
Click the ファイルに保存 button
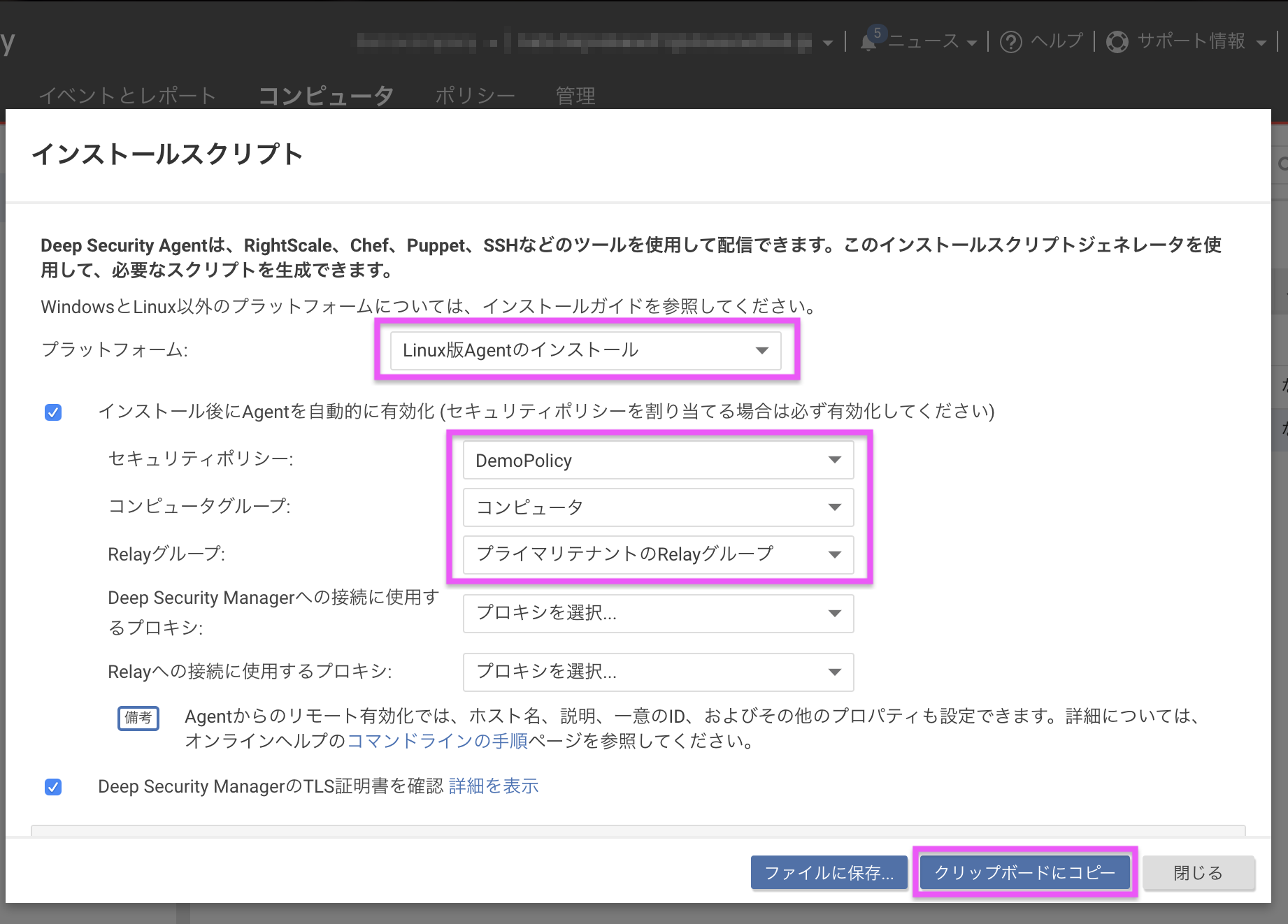[829, 872]
